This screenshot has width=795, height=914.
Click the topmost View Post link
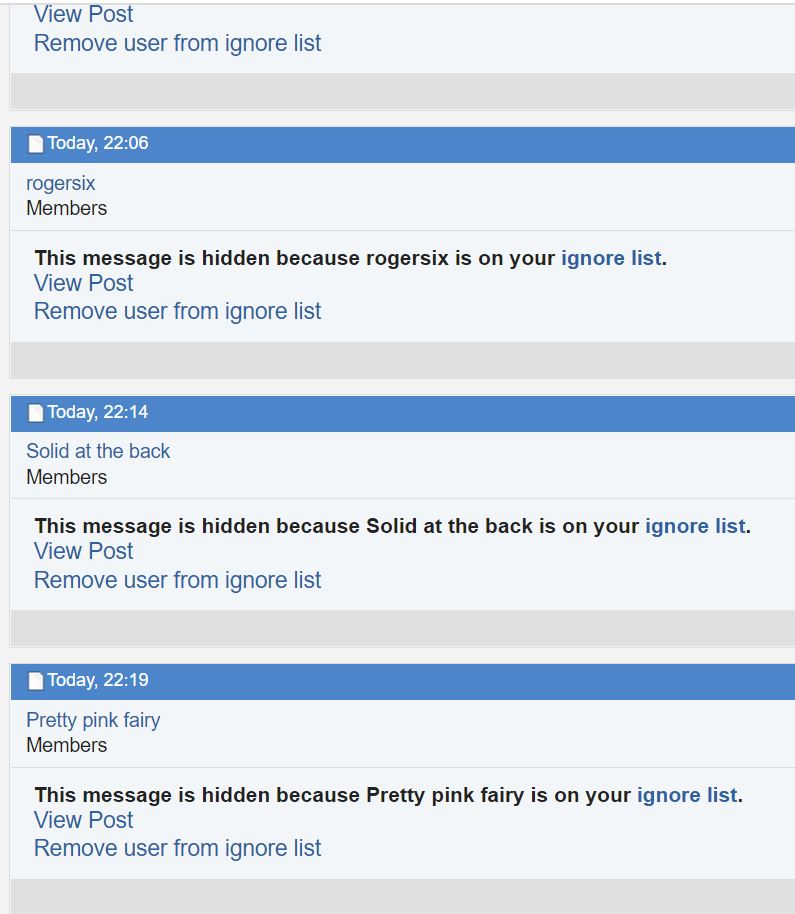tap(83, 14)
